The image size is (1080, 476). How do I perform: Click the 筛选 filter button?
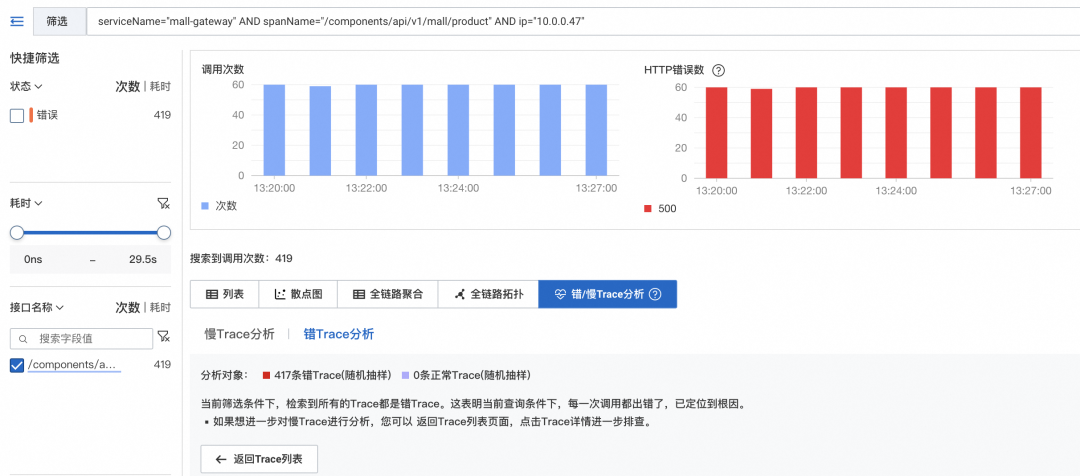click(x=59, y=21)
